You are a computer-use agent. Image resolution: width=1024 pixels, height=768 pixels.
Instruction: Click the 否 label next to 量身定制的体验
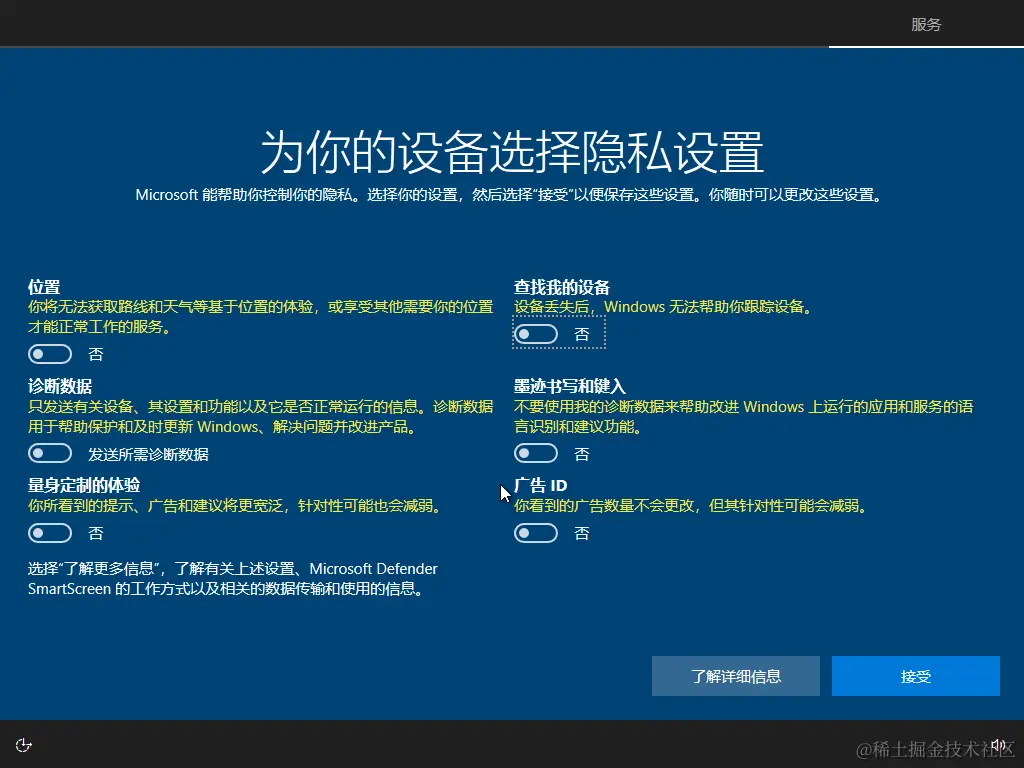pos(96,533)
